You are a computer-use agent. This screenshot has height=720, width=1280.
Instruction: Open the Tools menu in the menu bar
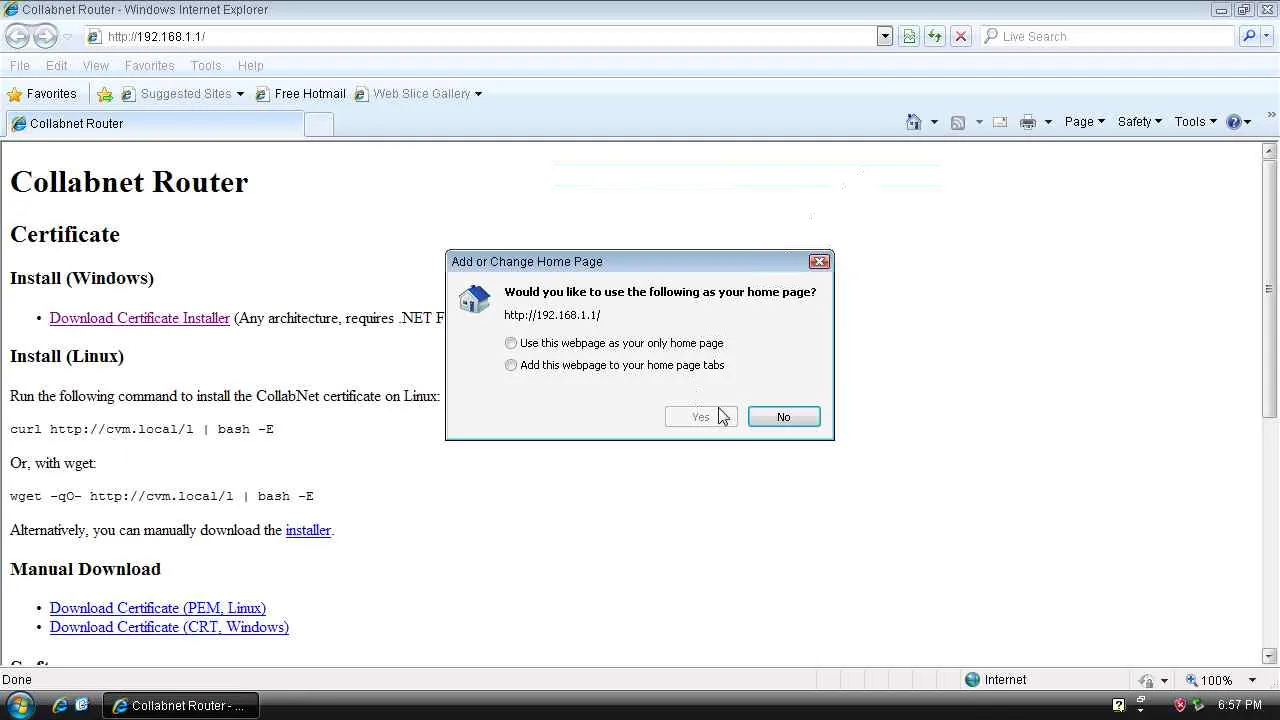click(x=206, y=66)
